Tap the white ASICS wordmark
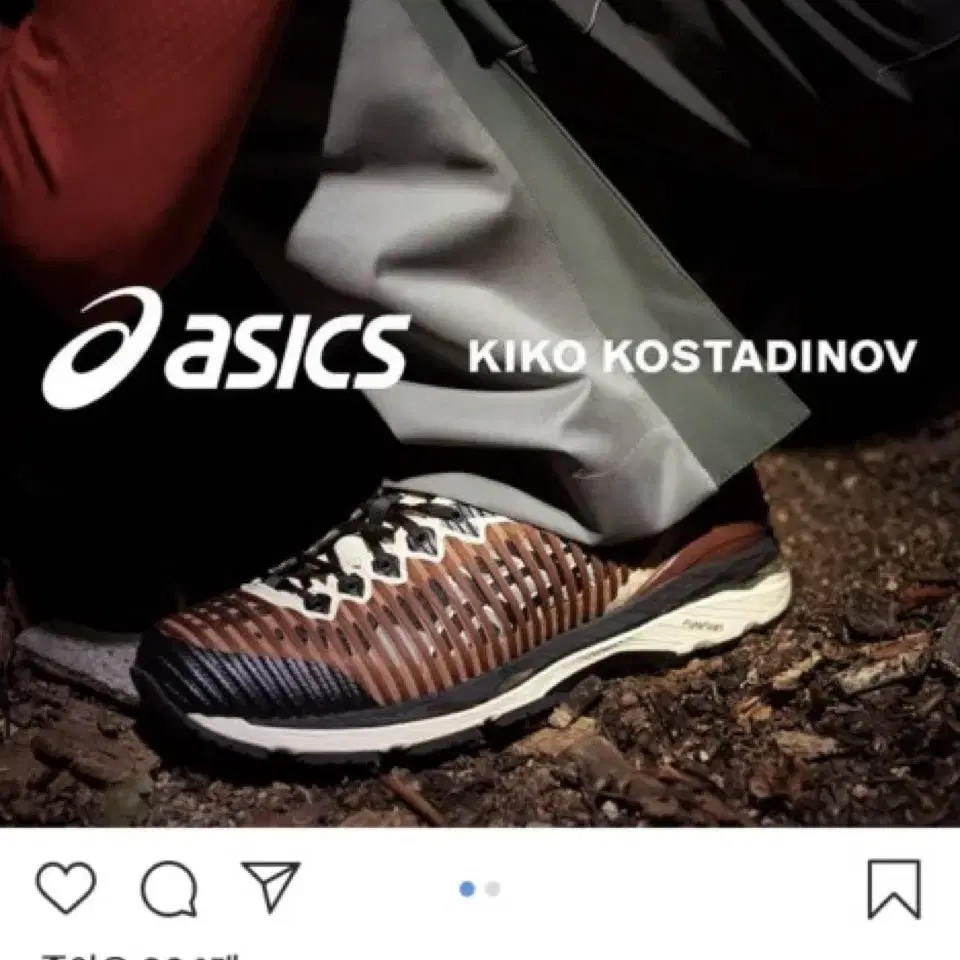Viewport: 960px width, 960px height. click(286, 351)
